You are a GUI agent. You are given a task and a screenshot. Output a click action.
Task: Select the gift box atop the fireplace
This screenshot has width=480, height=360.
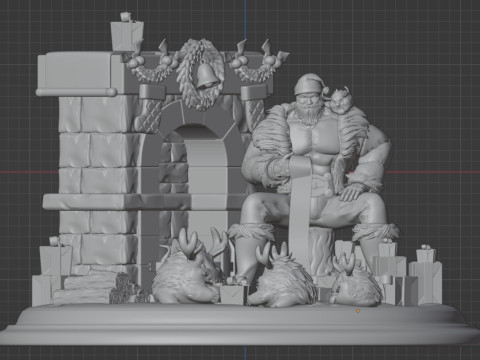(x=127, y=32)
